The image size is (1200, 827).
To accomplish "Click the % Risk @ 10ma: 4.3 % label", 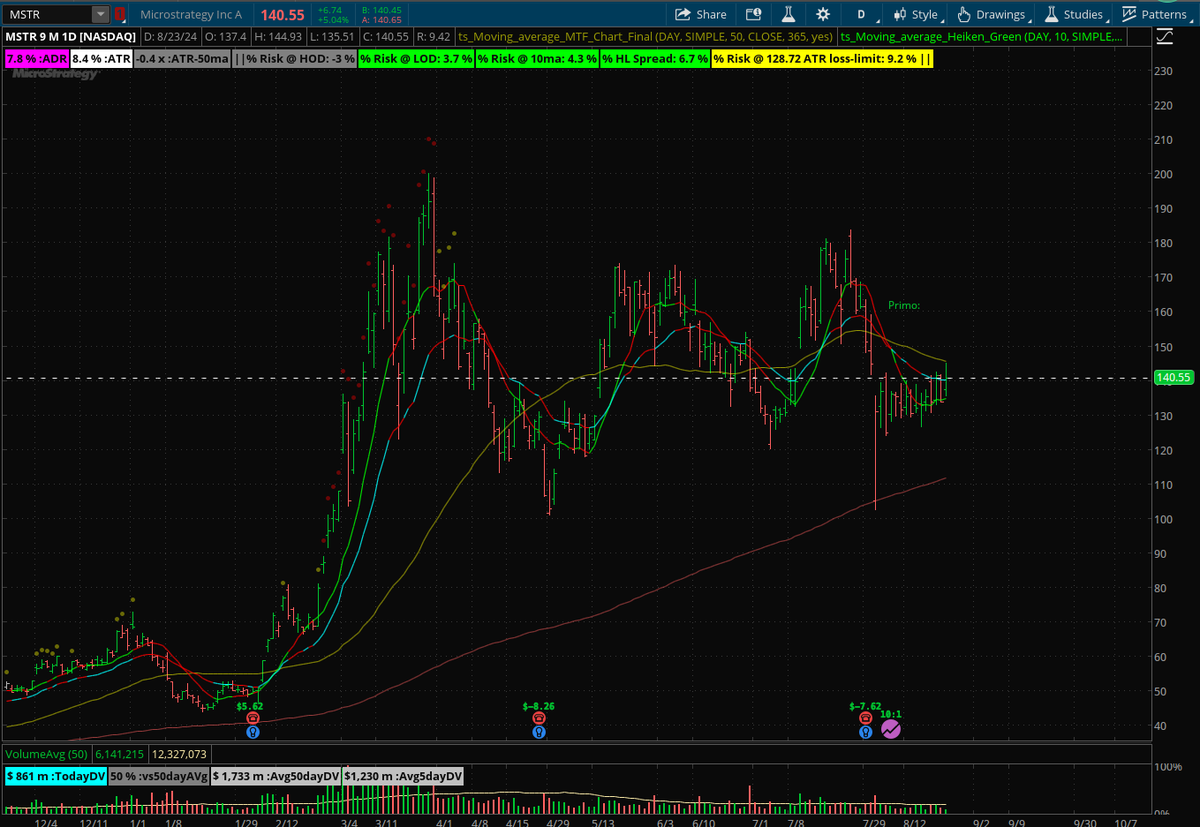I will pos(537,59).
